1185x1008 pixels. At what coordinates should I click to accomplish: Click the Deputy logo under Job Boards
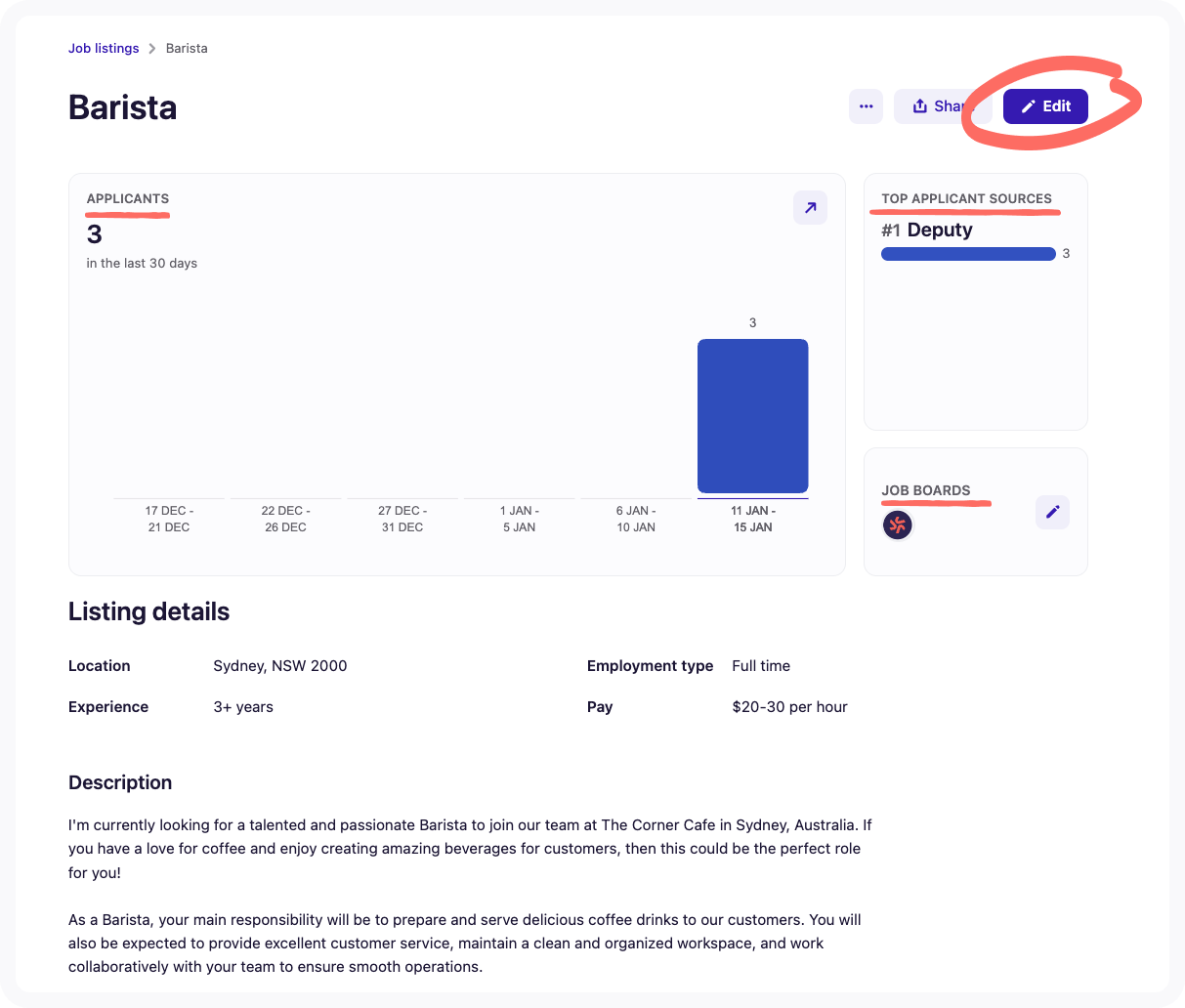point(897,525)
